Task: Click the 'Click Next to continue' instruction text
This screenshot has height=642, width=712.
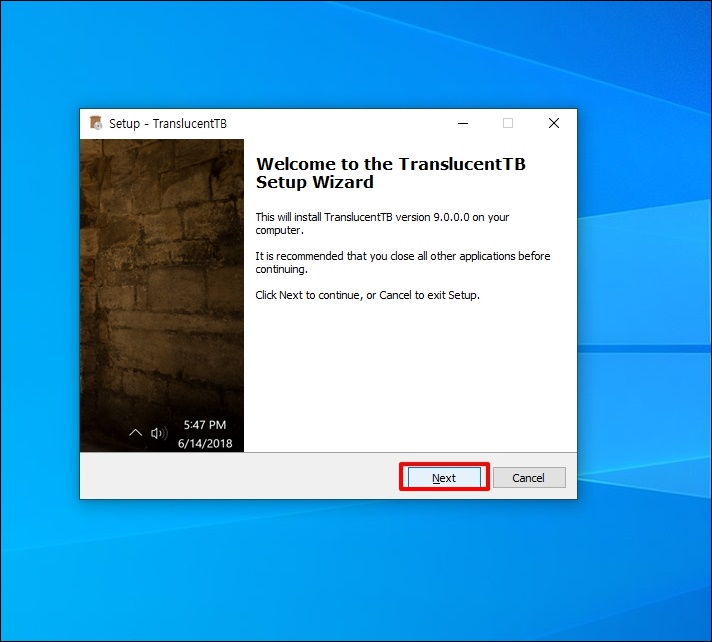Action: point(367,295)
